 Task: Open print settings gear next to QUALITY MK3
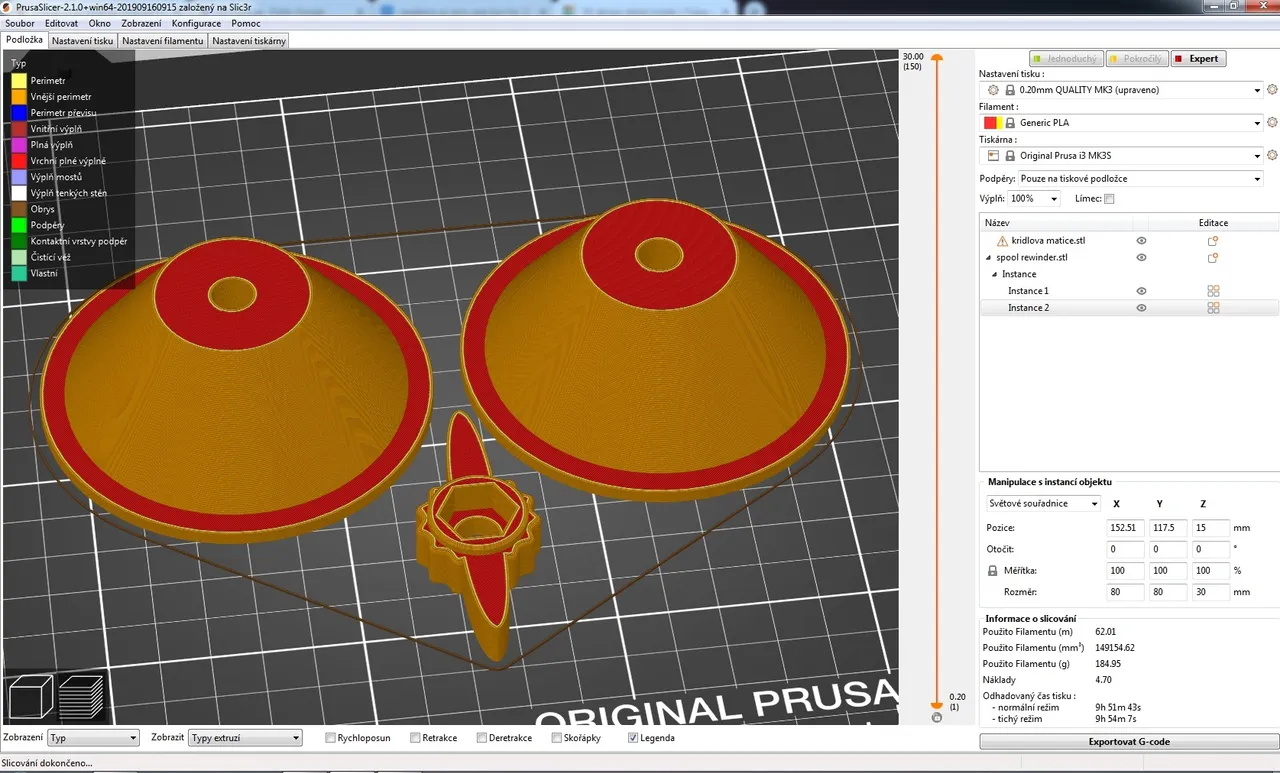(1272, 90)
